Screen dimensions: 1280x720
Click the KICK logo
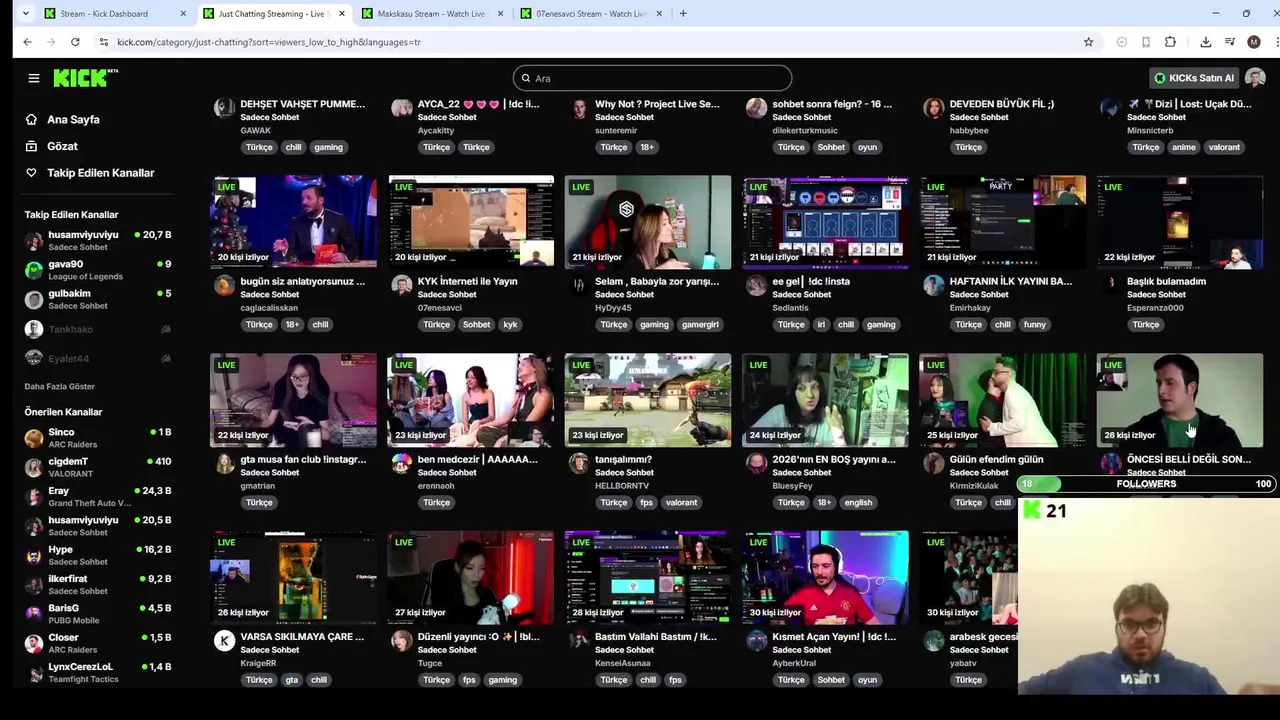coord(85,78)
